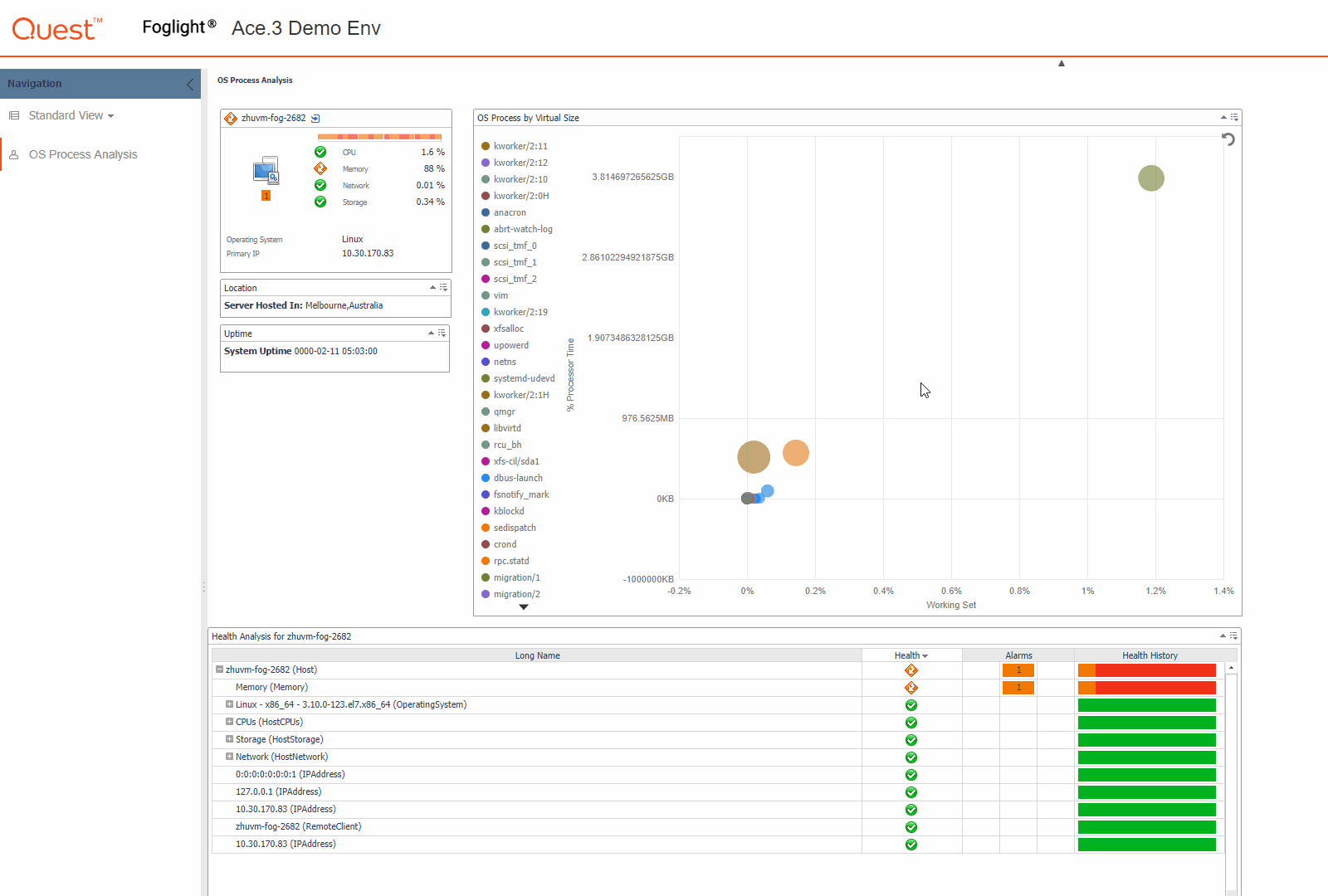The image size is (1328, 896).
Task: Click the alarm count in Memory row
Action: click(x=1018, y=688)
